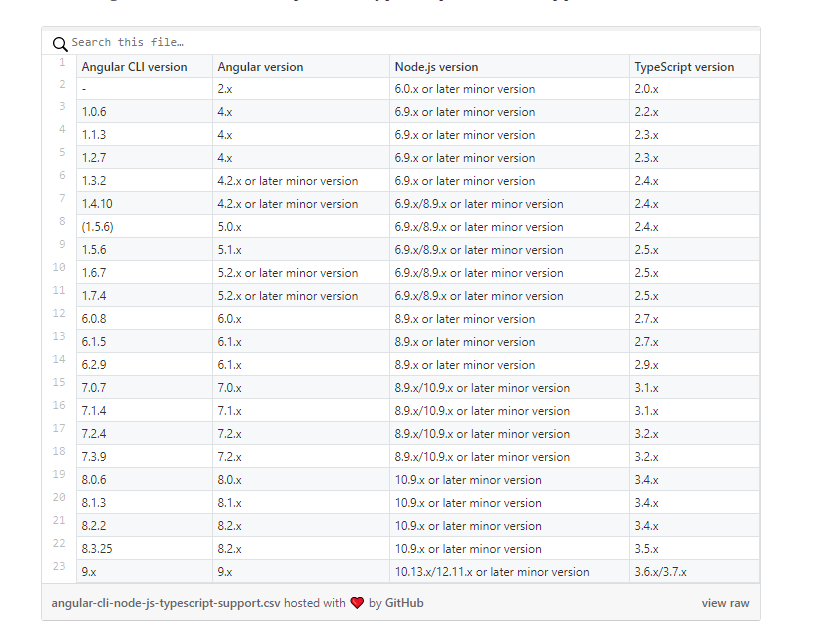The image size is (813, 644).
Task: Click CLI version cell '7.2.4'
Action: [x=145, y=433]
